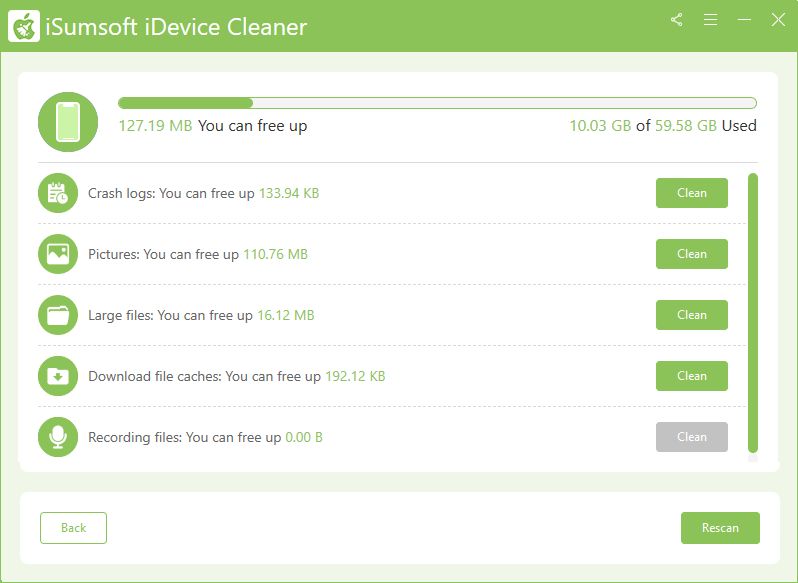Image resolution: width=798 pixels, height=583 pixels.
Task: Close the iDevice Cleaner window
Action: (x=778, y=20)
